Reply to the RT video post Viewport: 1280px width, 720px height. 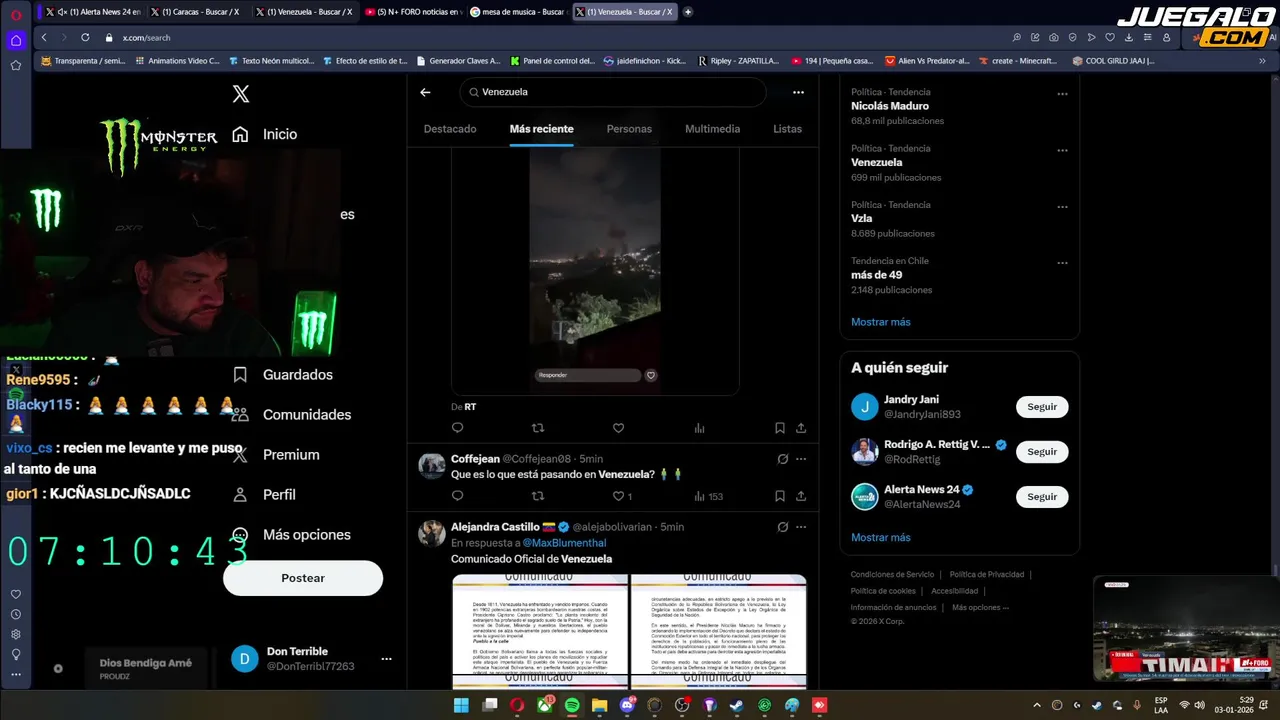click(457, 428)
